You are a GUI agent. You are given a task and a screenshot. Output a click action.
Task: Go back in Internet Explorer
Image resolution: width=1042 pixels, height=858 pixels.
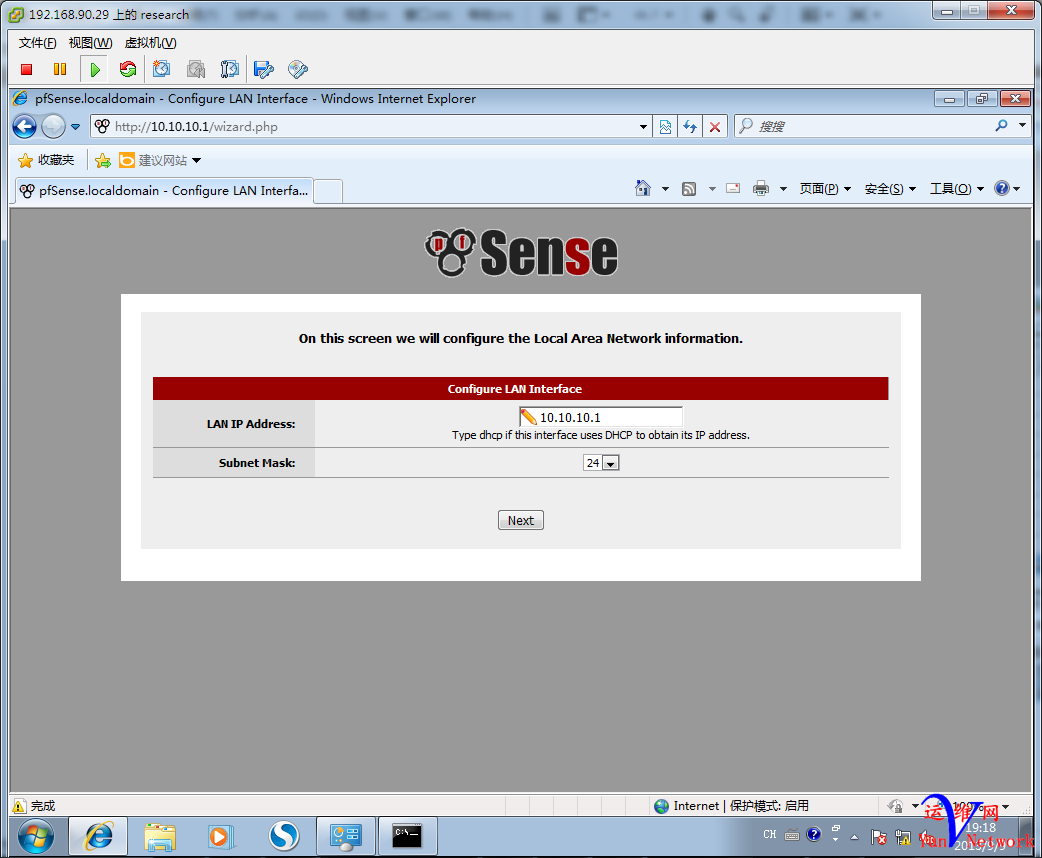pyautogui.click(x=25, y=126)
